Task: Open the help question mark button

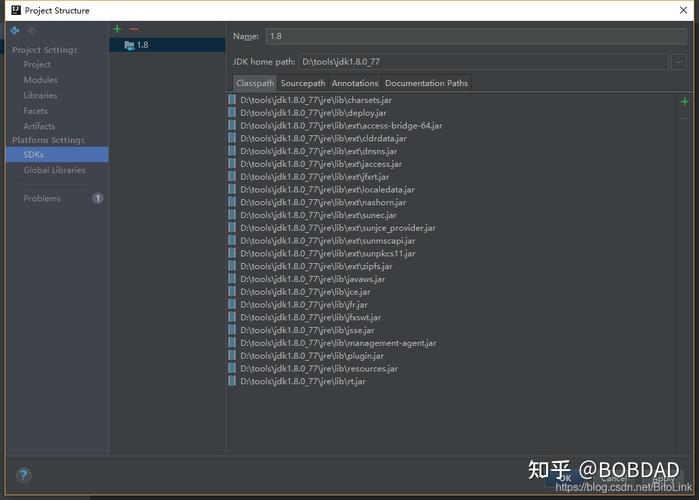Action: pos(24,475)
